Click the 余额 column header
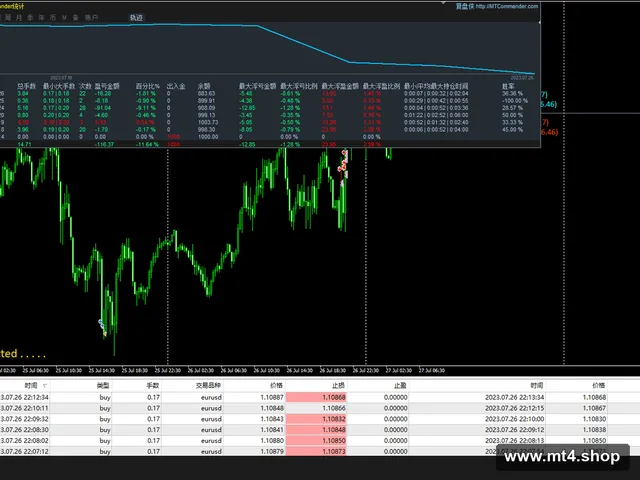Image resolution: width=640 pixels, height=480 pixels. [x=204, y=86]
